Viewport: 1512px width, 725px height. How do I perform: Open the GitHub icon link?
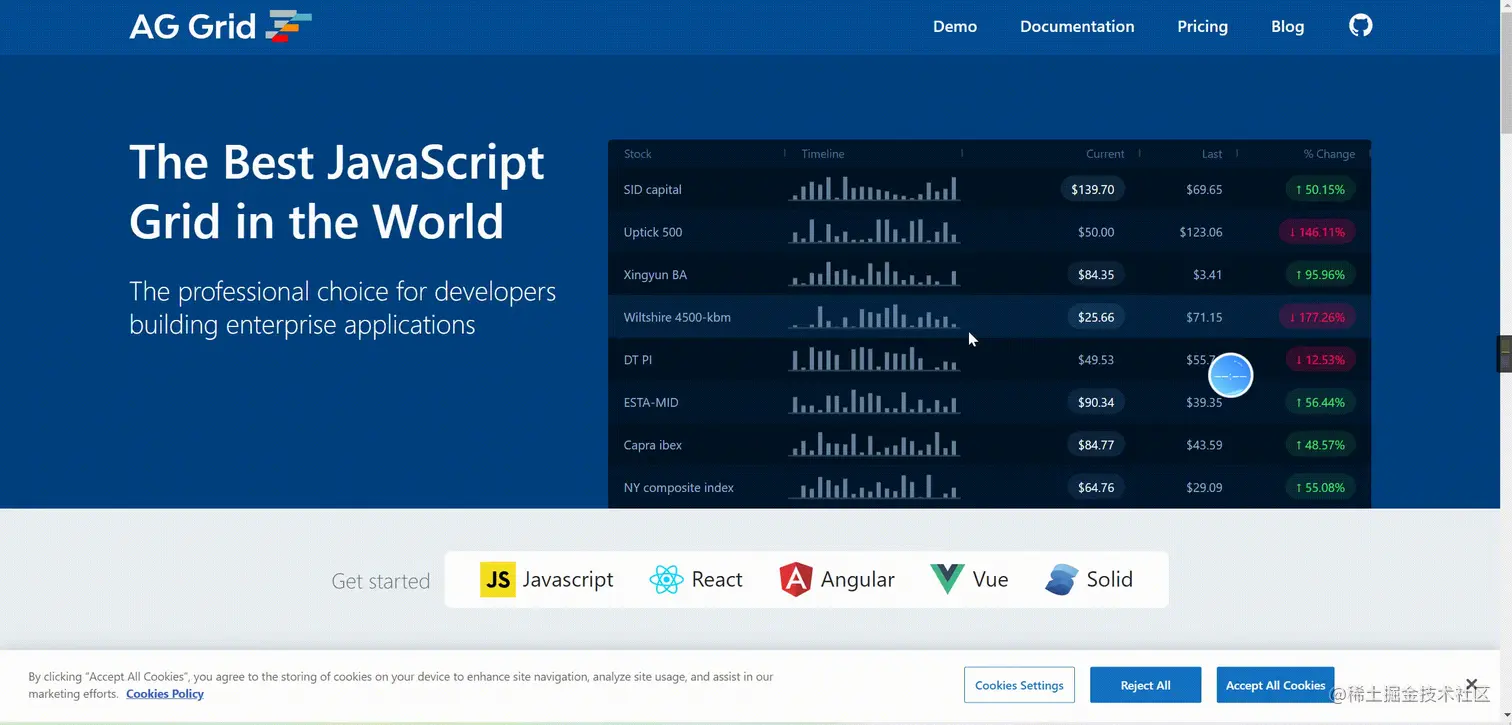point(1360,25)
